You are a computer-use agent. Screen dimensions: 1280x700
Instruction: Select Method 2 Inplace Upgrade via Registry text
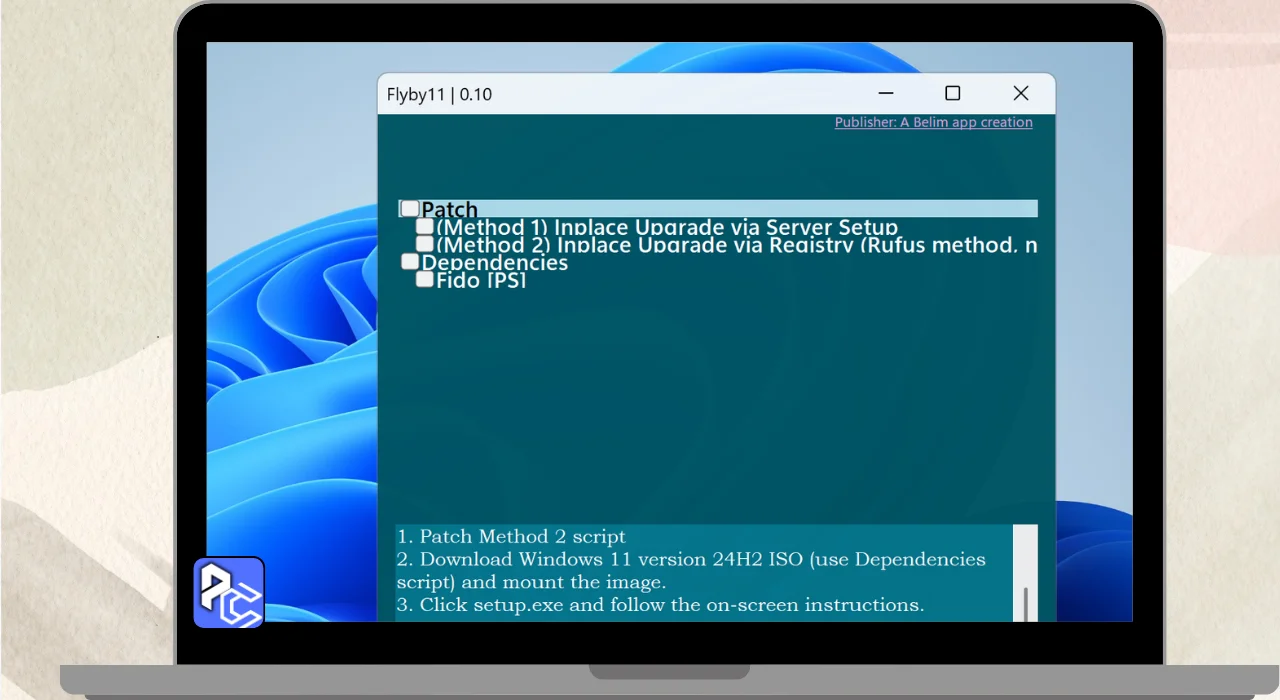[737, 245]
